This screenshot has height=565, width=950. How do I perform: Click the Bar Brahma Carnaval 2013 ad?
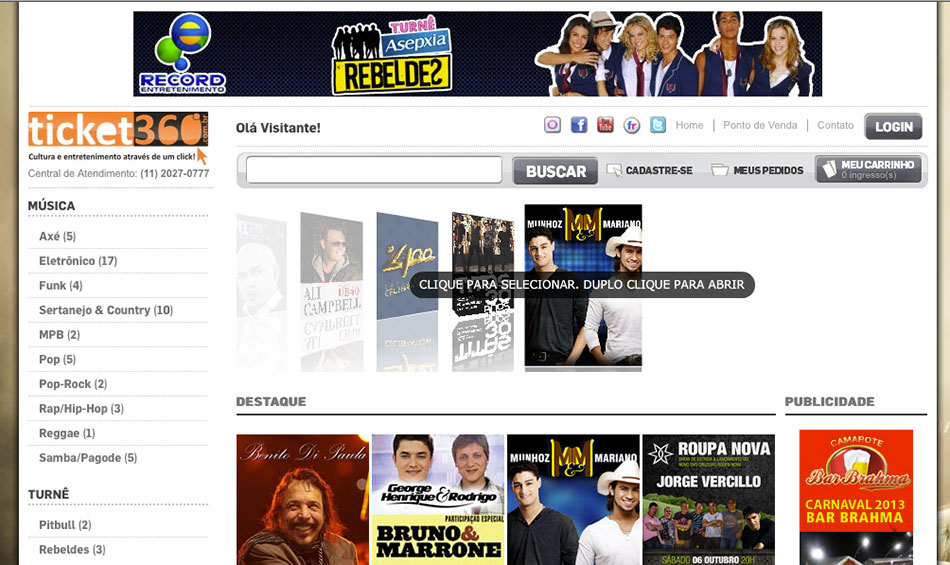[856, 497]
